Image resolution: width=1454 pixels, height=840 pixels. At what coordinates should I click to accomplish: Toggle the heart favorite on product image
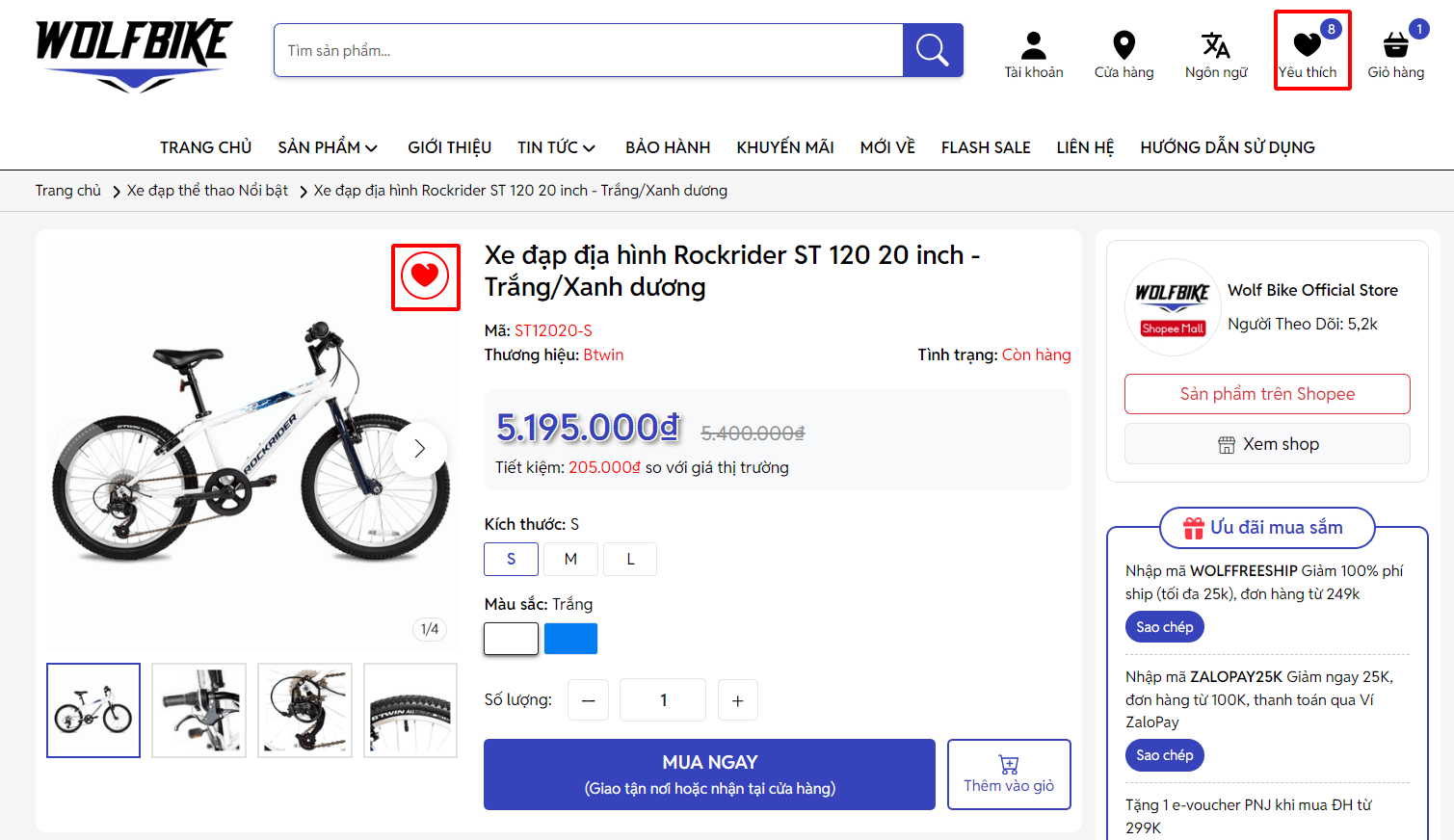tap(425, 277)
